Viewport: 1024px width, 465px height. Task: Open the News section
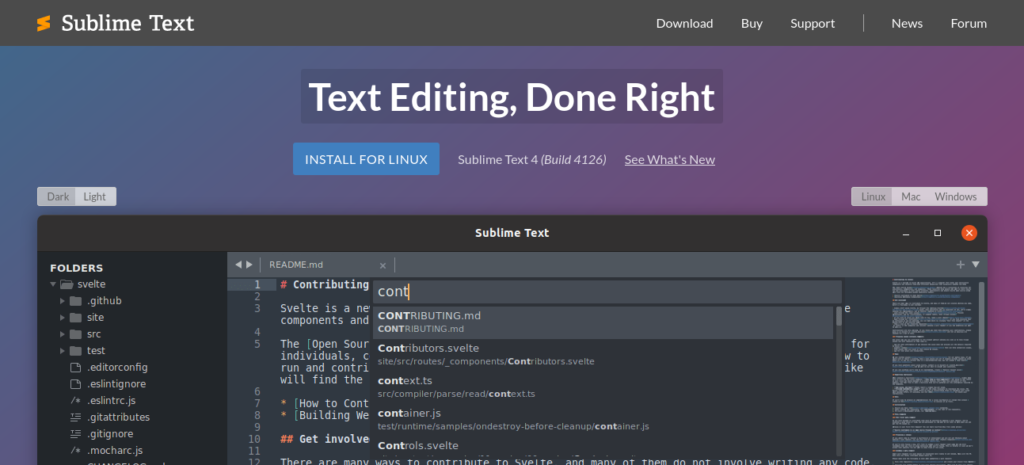907,24
